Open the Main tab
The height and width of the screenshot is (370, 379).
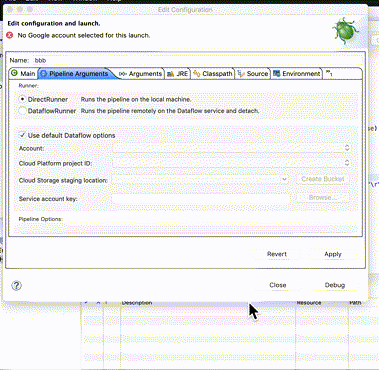[x=23, y=73]
